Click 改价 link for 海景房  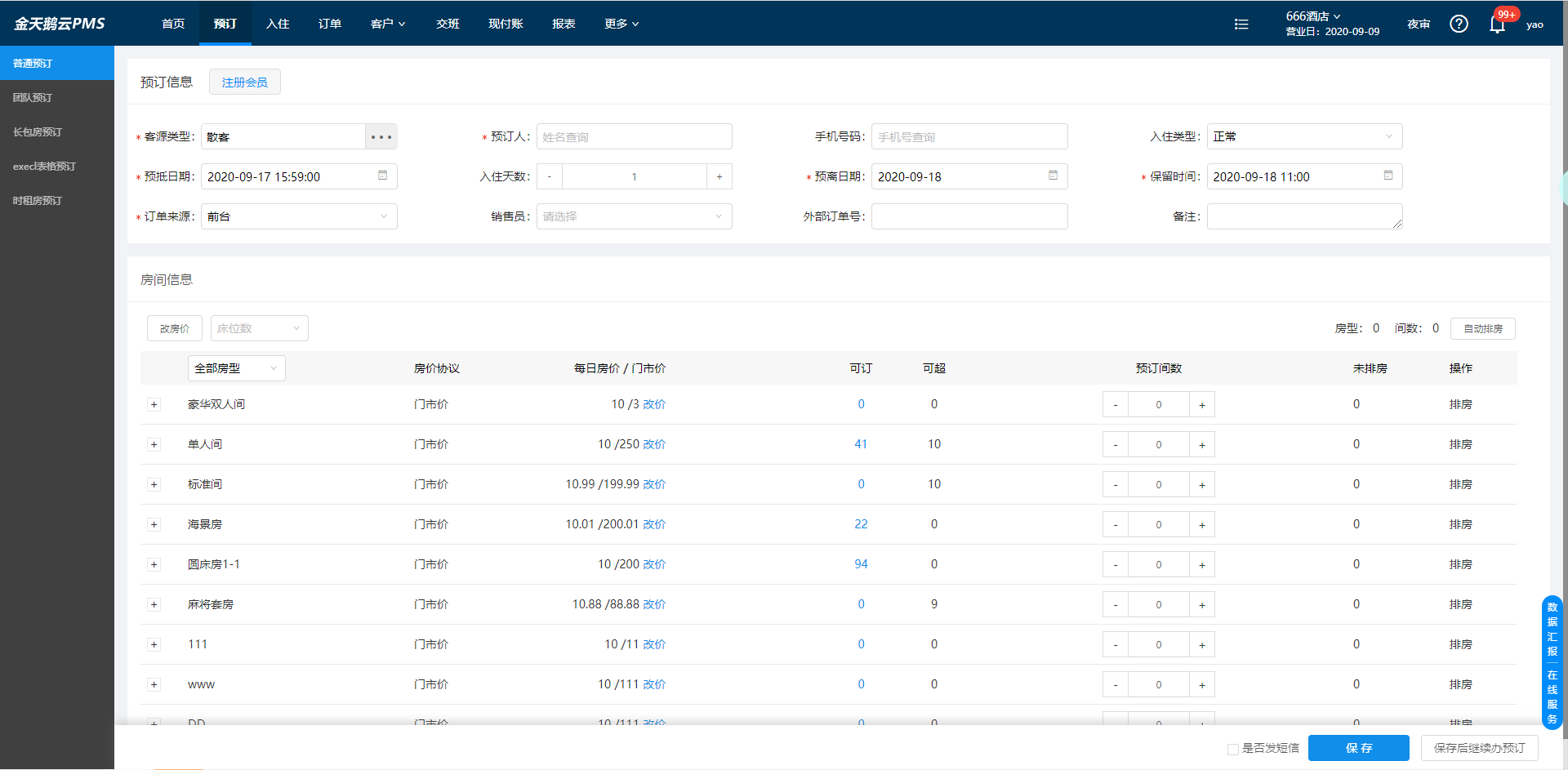[654, 524]
